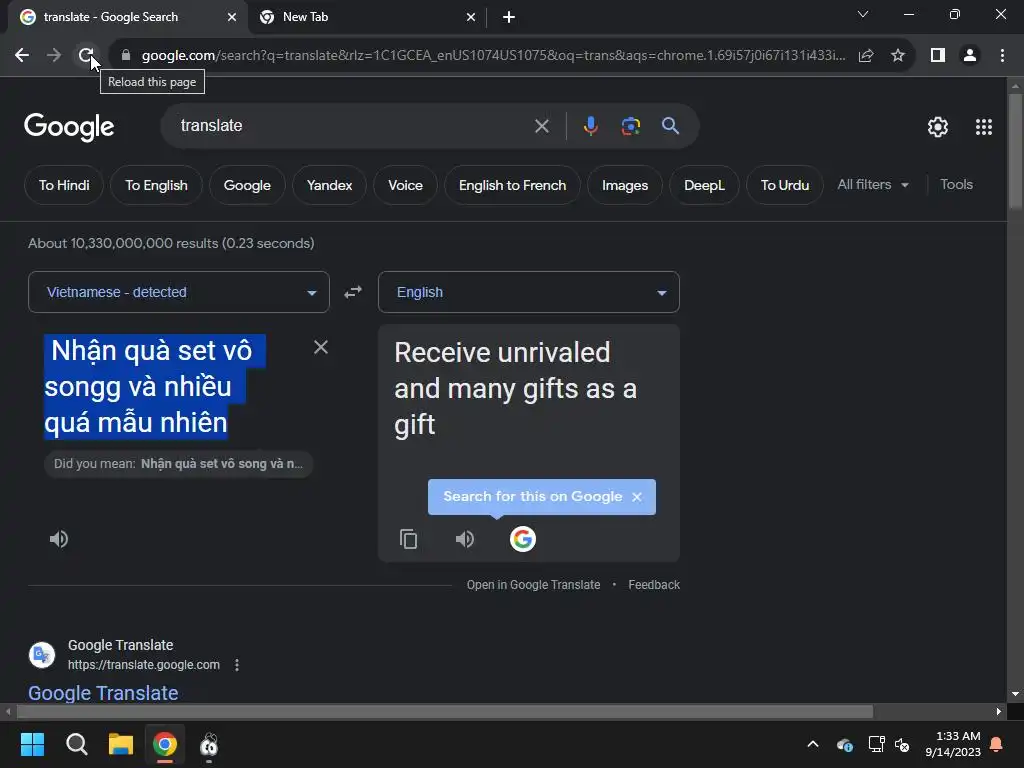Screen dimensions: 1024x768
Task: Bookmark this tab with the star icon
Action: pyautogui.click(x=898, y=56)
